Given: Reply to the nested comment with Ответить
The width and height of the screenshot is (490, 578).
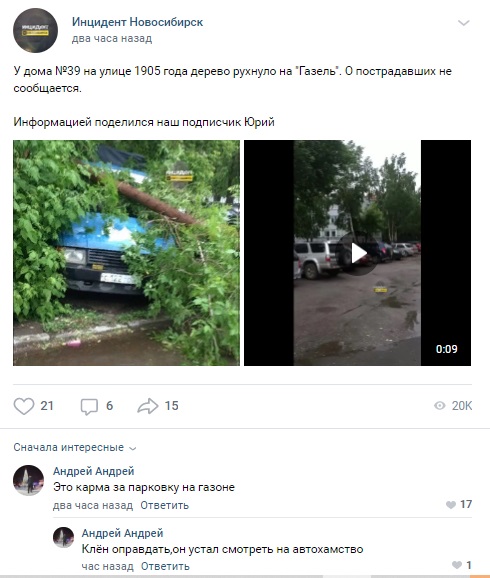Looking at the screenshot, I should [x=165, y=566].
